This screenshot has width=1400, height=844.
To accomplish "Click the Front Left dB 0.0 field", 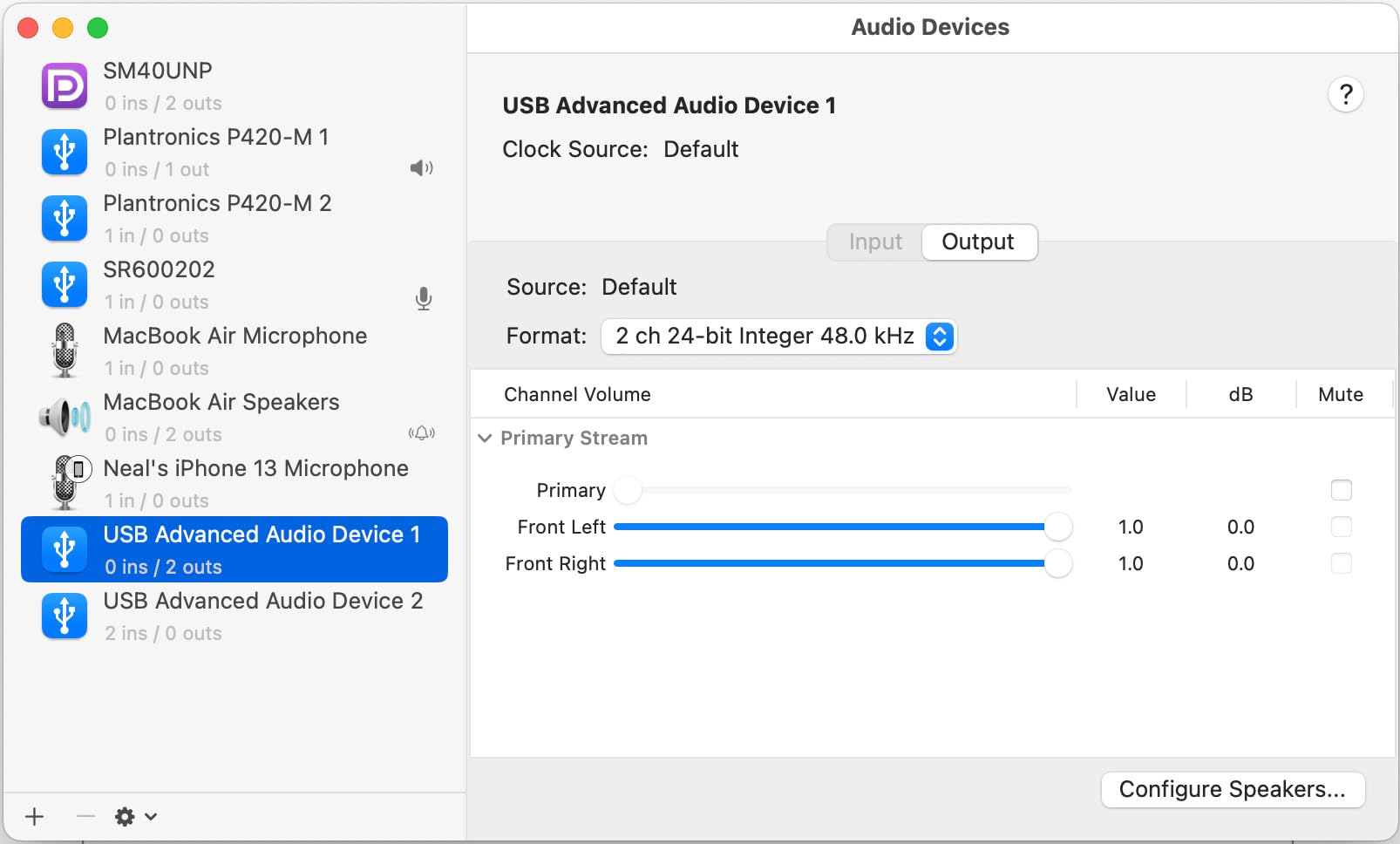I will click(x=1240, y=527).
